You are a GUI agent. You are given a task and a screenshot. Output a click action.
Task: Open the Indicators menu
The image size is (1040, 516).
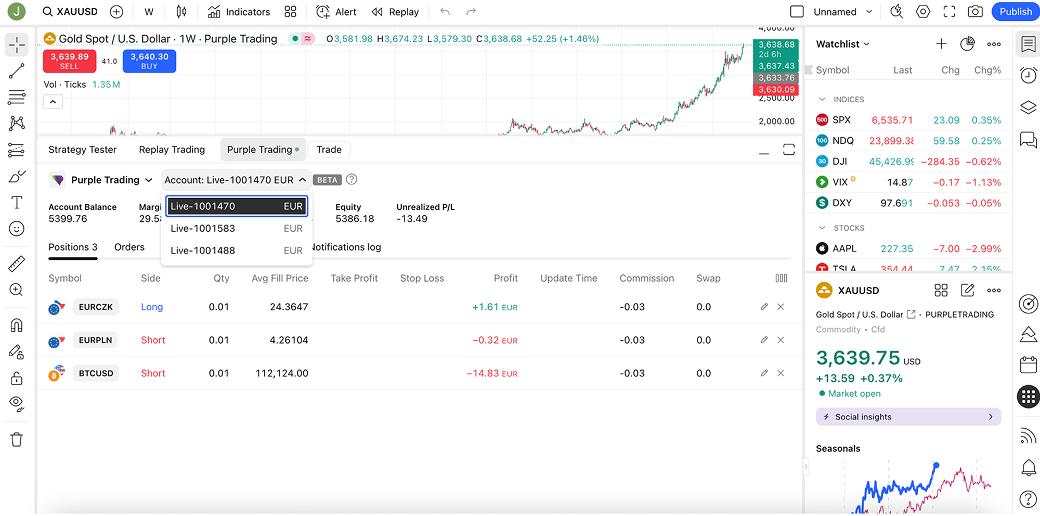239,12
